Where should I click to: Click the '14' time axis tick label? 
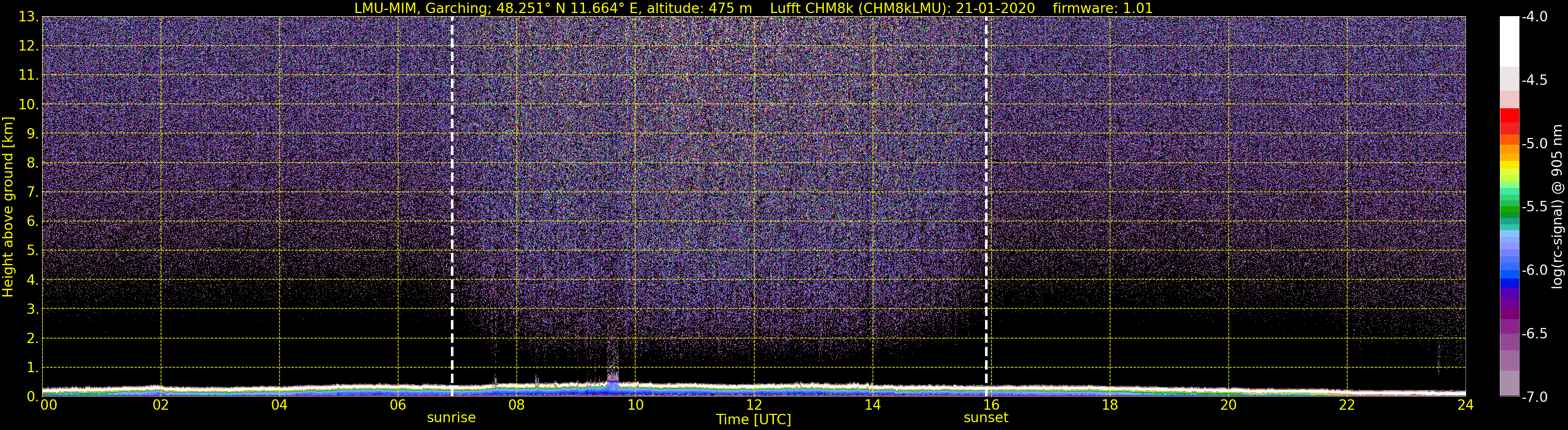tap(872, 405)
